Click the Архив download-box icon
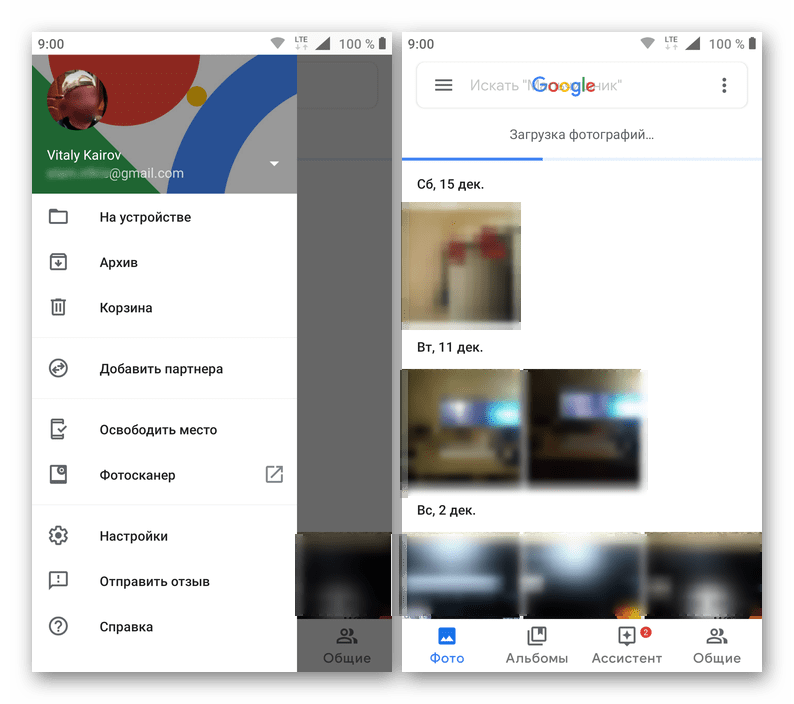 point(58,262)
